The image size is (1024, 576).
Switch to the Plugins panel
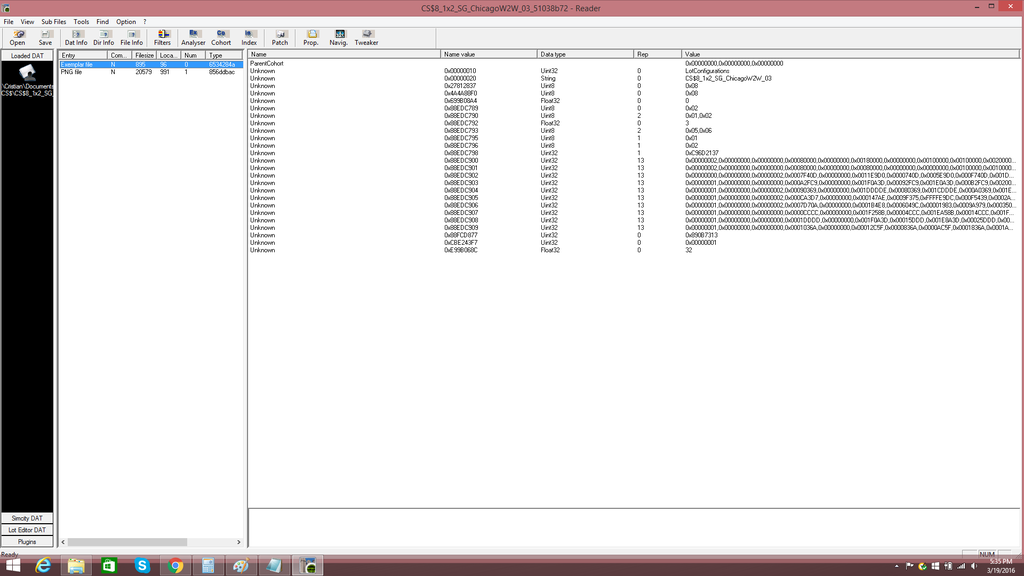pyautogui.click(x=27, y=541)
